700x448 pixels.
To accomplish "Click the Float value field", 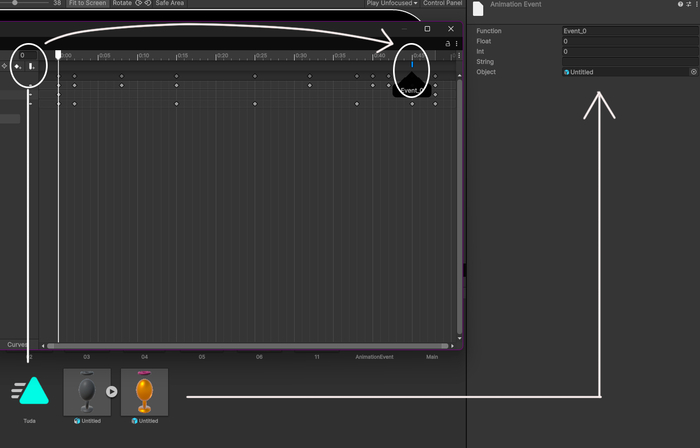I will coord(629,41).
